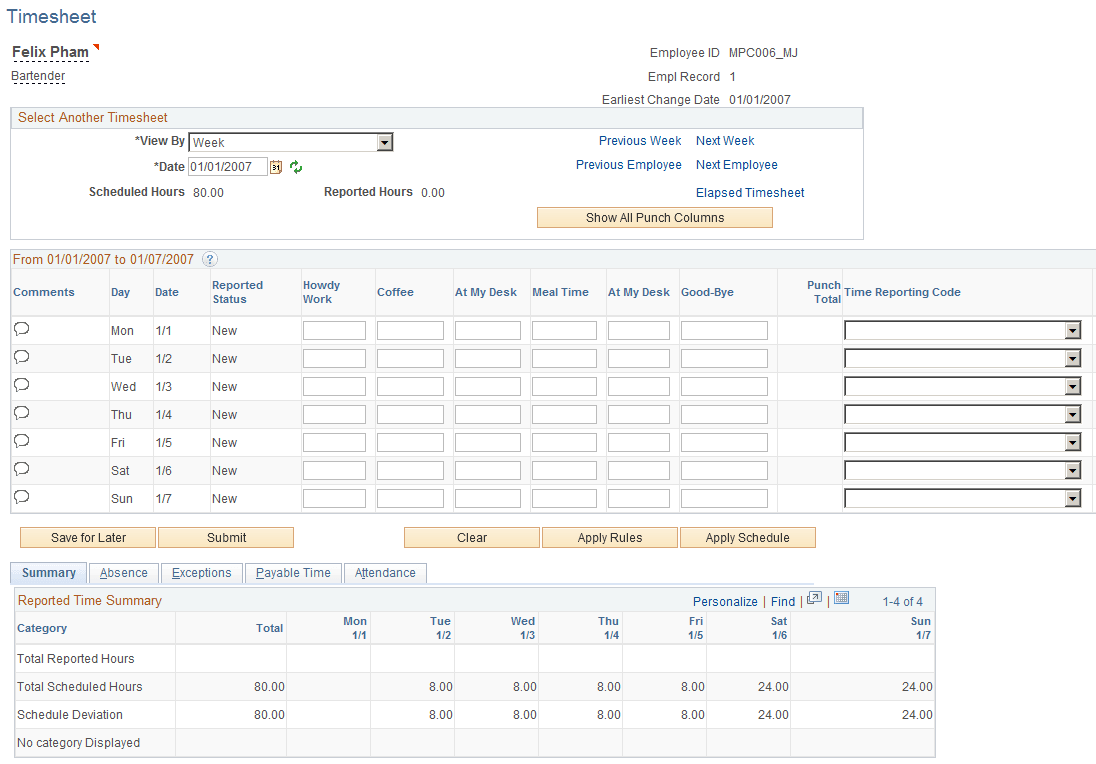
Task: Open related actions for Felix Pham
Action: [x=97, y=47]
